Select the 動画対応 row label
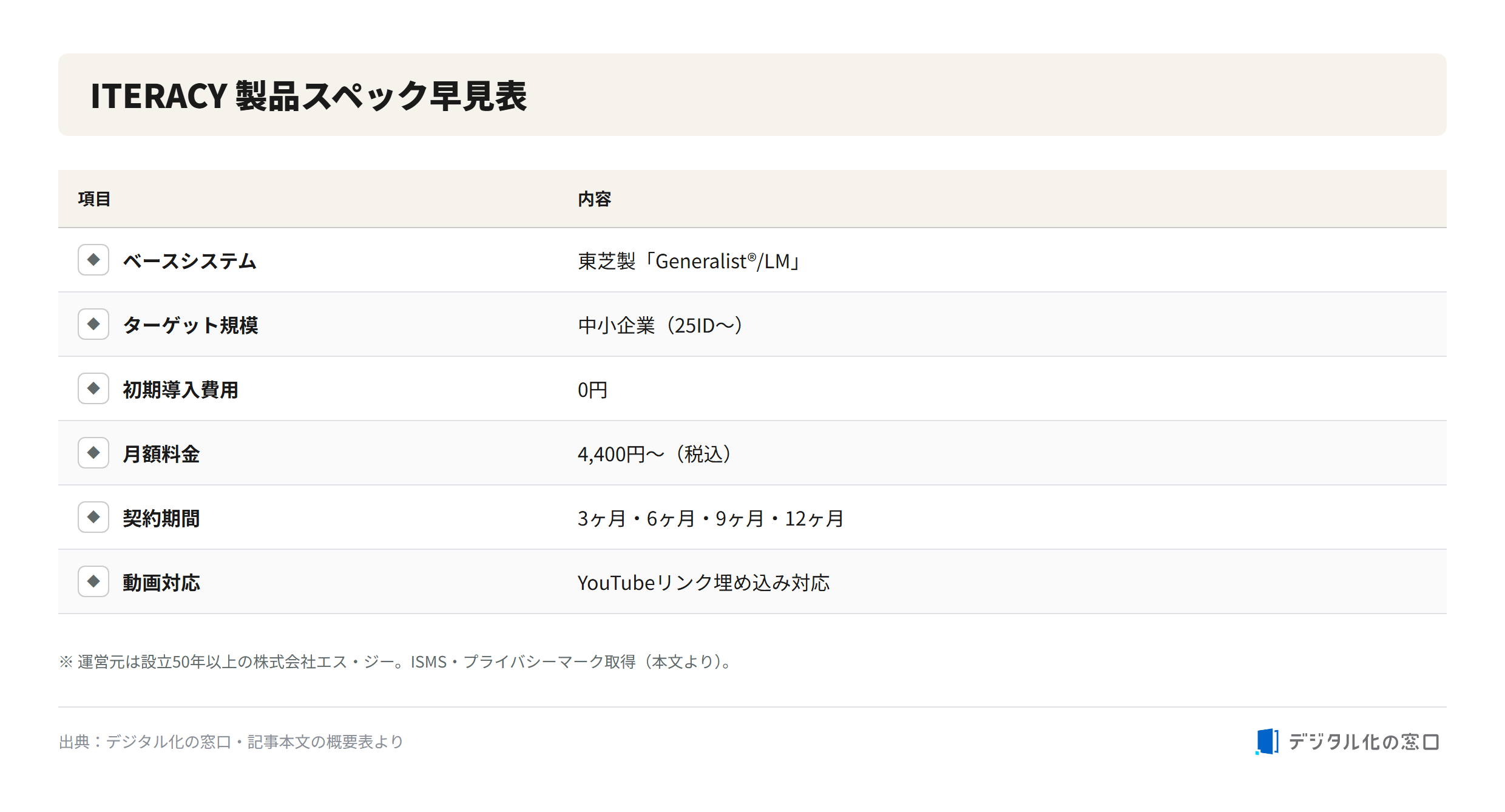This screenshot has height=812, width=1505. coord(161,583)
